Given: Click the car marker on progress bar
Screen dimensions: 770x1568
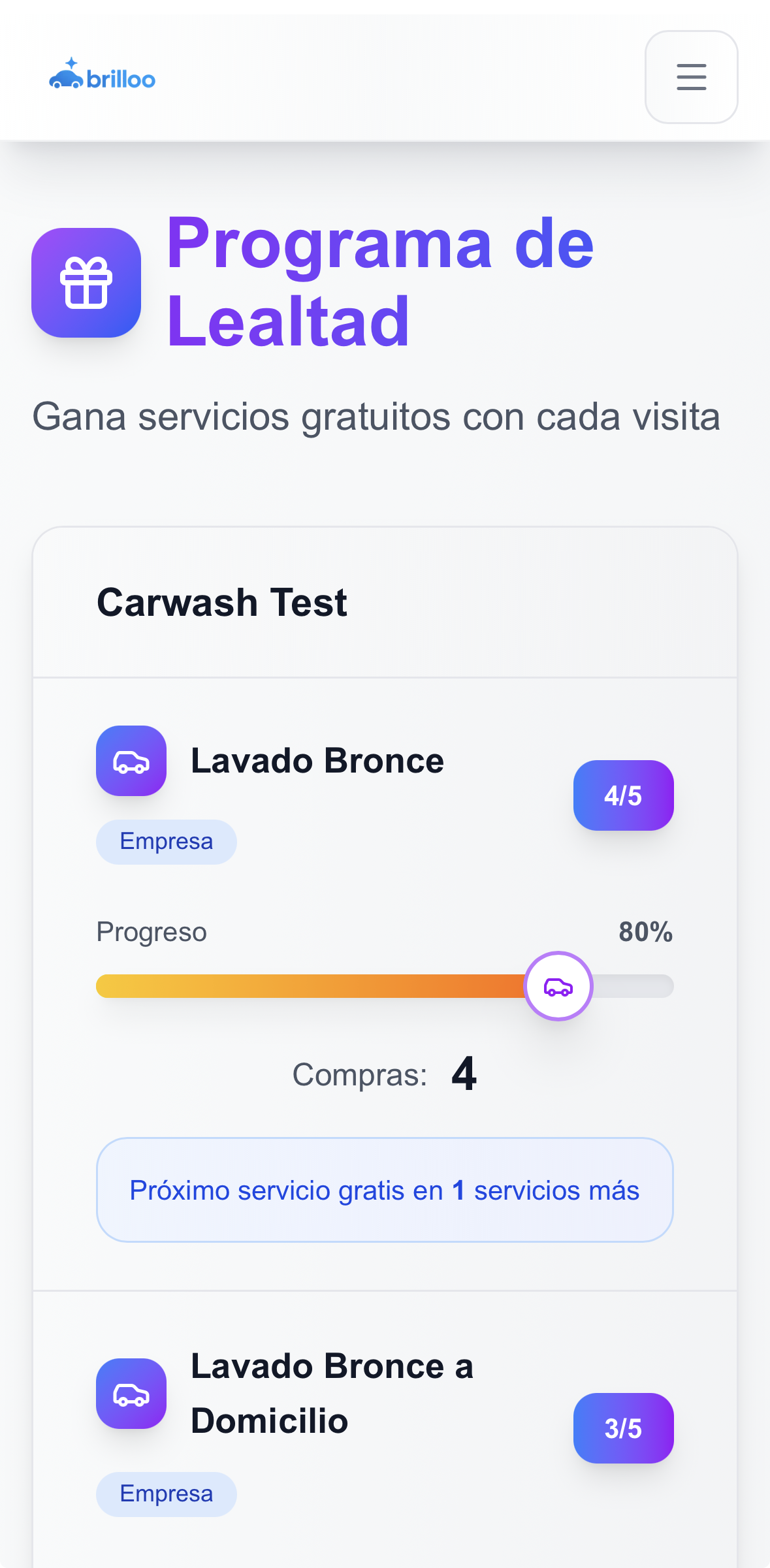Looking at the screenshot, I should [558, 986].
